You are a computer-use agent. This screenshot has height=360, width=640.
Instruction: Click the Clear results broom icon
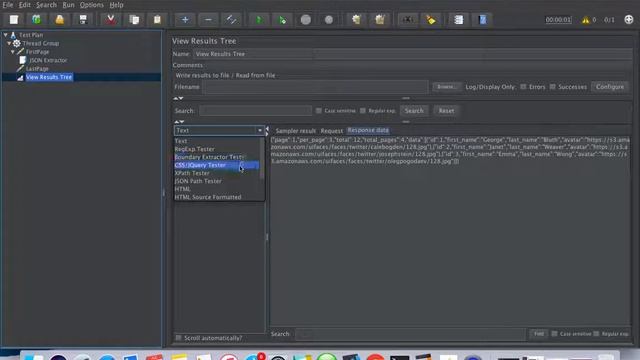[356, 20]
